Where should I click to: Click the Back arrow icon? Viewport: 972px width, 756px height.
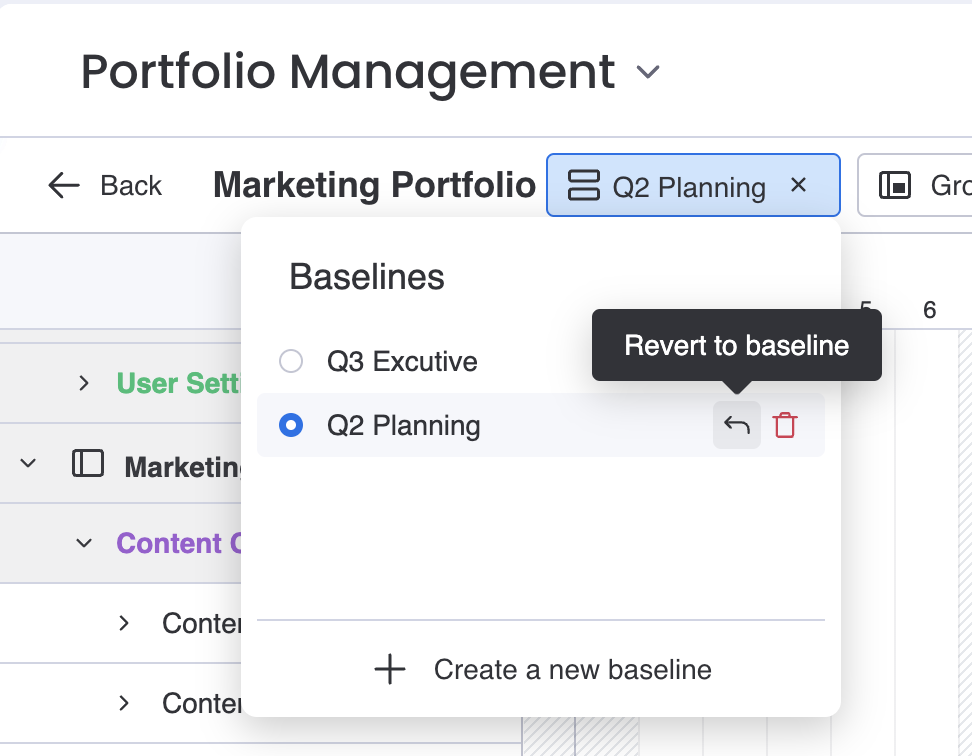(64, 185)
